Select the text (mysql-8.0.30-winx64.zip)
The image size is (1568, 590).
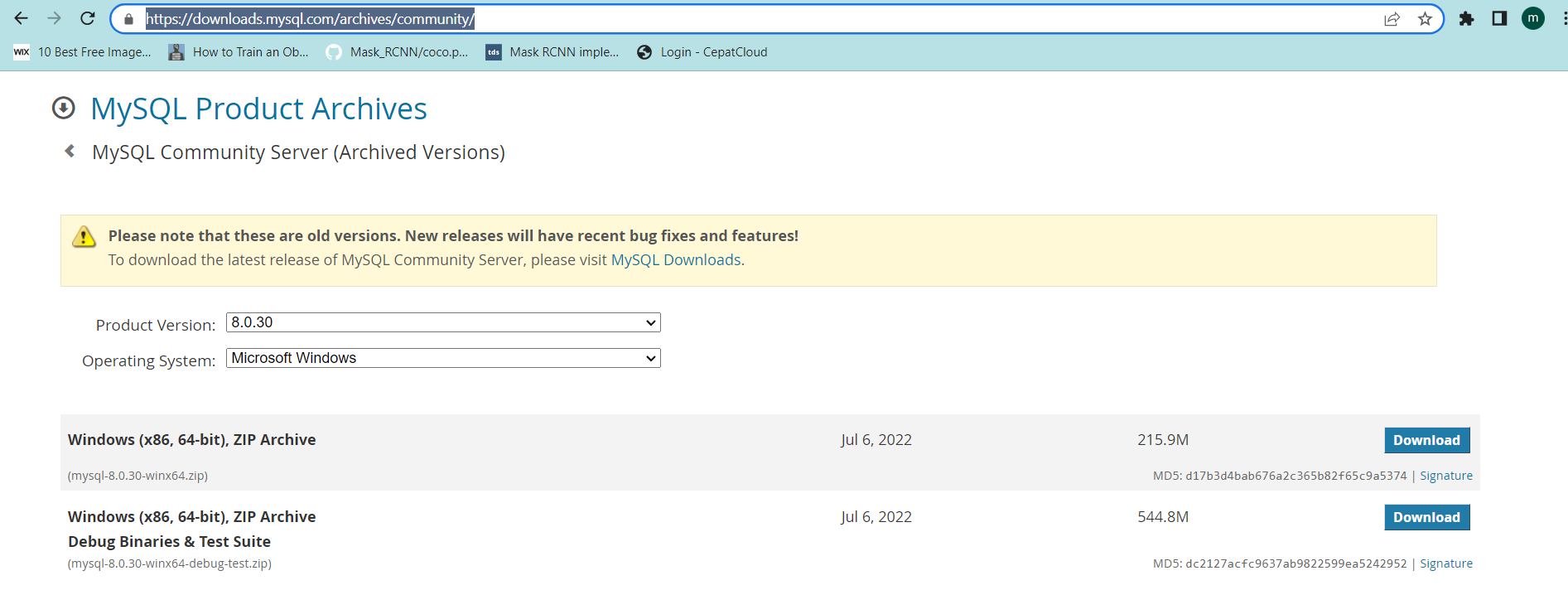(x=138, y=476)
